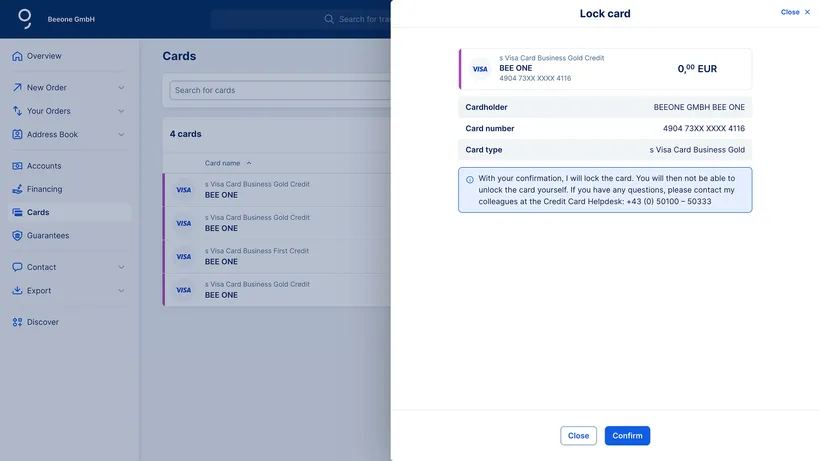Click the Accounts icon in sidebar
The width and height of the screenshot is (820, 461).
pyautogui.click(x=17, y=166)
